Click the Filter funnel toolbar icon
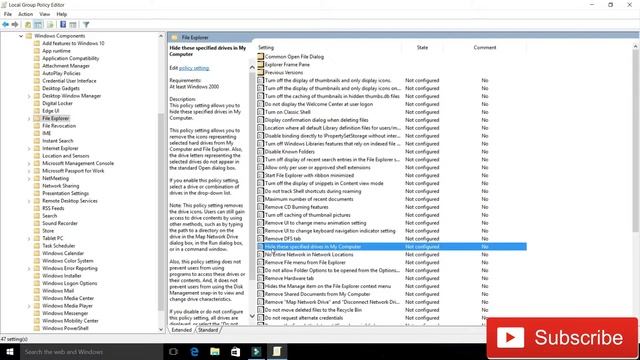 pos(86,24)
